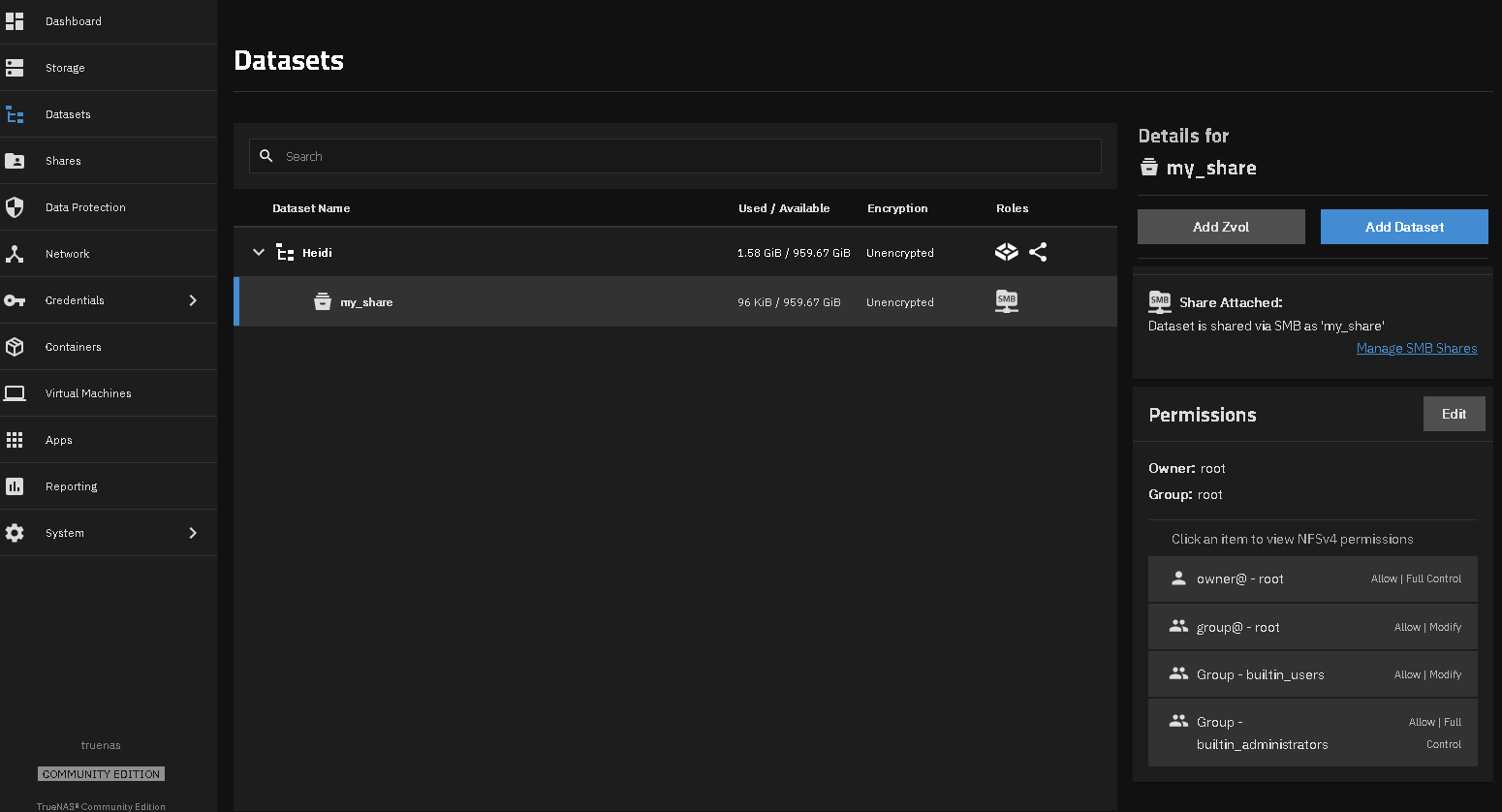
Task: Click the search magnifier icon
Action: (x=266, y=156)
